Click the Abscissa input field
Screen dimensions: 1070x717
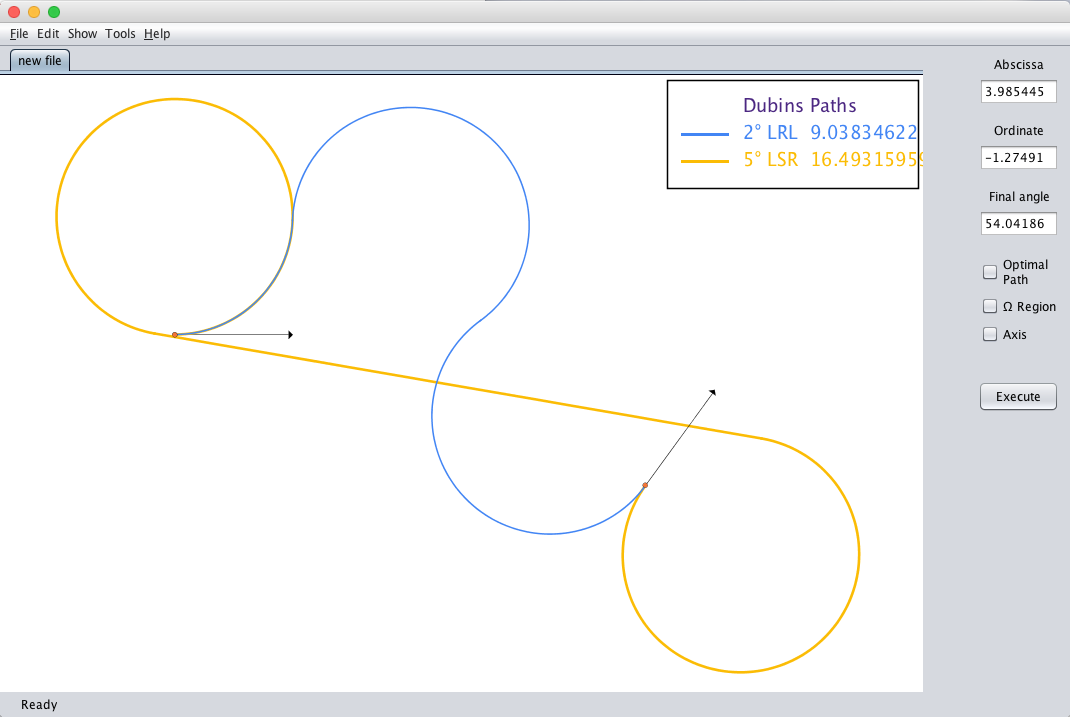coord(1018,91)
